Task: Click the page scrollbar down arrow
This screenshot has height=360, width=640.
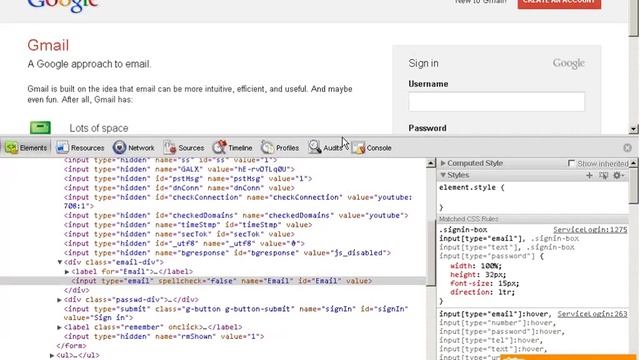Action: [x=633, y=129]
